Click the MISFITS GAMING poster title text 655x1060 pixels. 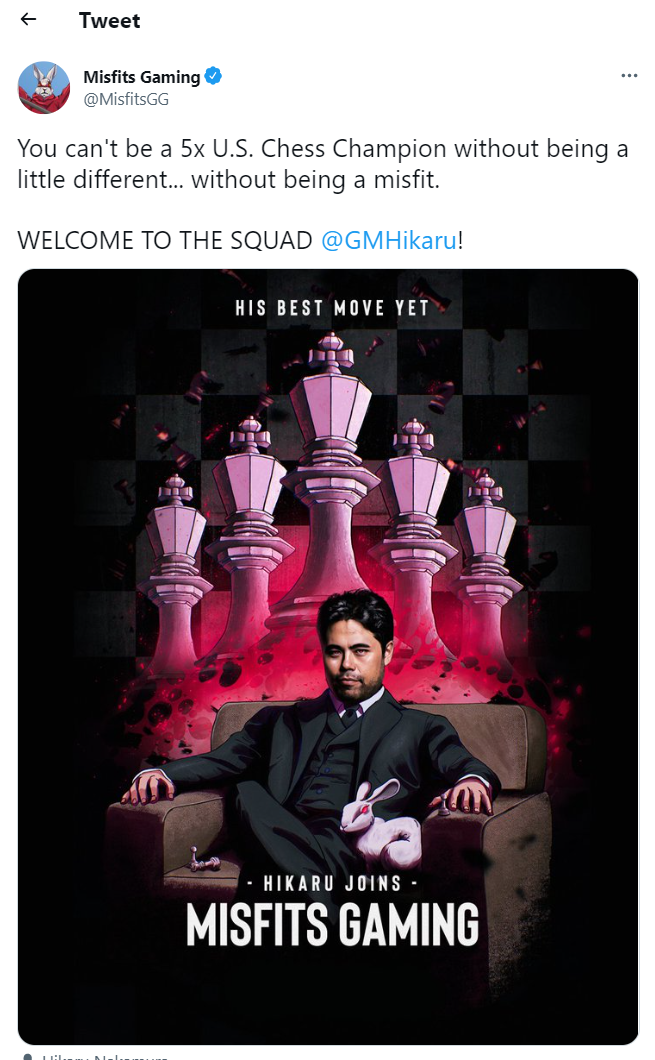point(332,925)
